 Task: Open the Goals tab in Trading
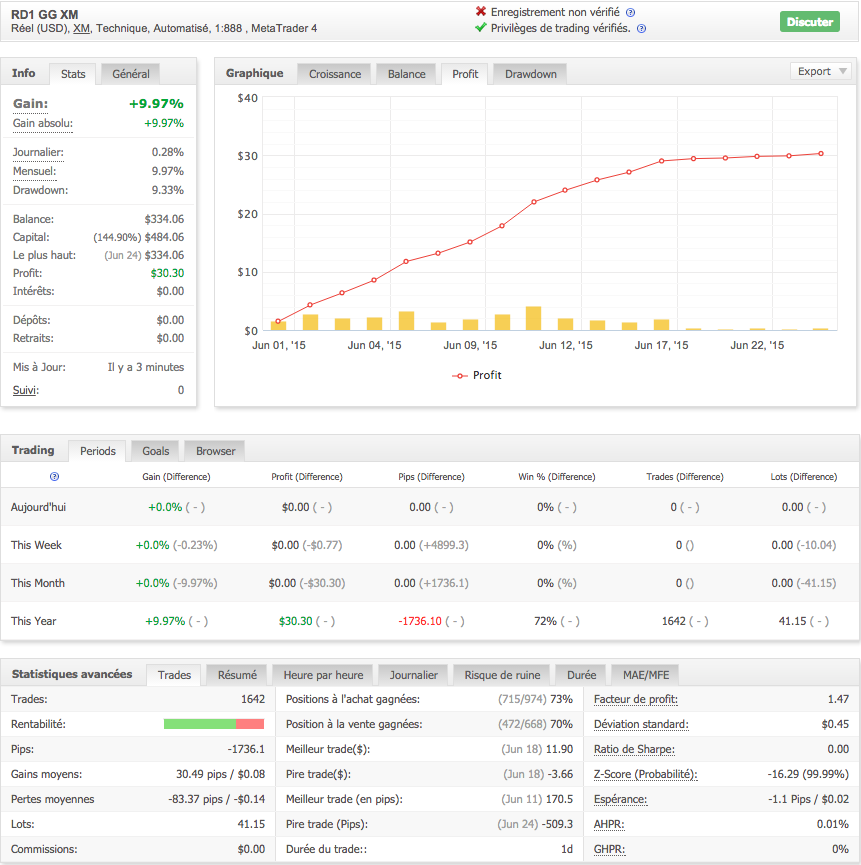click(x=155, y=451)
